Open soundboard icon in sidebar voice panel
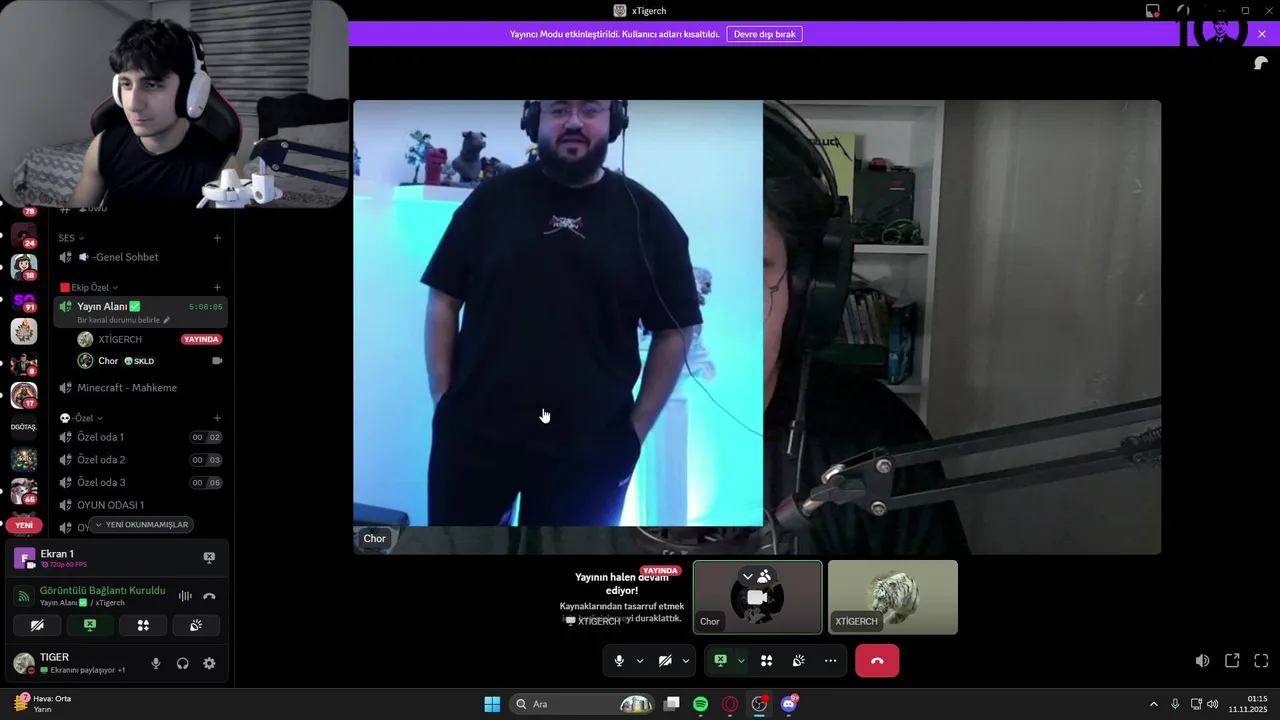Screen dimensions: 1280x720 click(196, 625)
